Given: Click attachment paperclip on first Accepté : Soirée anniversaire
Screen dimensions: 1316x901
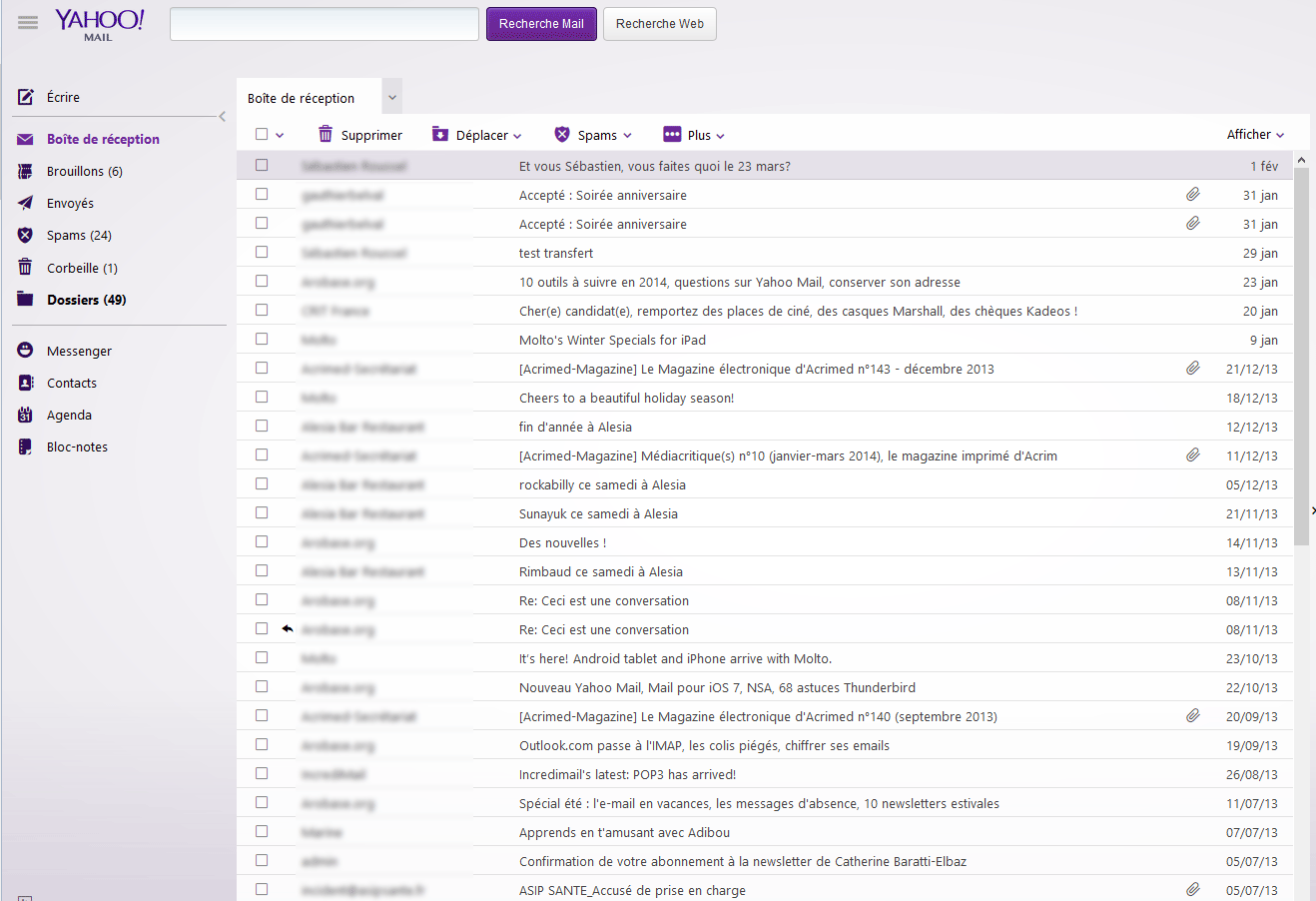Looking at the screenshot, I should pos(1193,195).
